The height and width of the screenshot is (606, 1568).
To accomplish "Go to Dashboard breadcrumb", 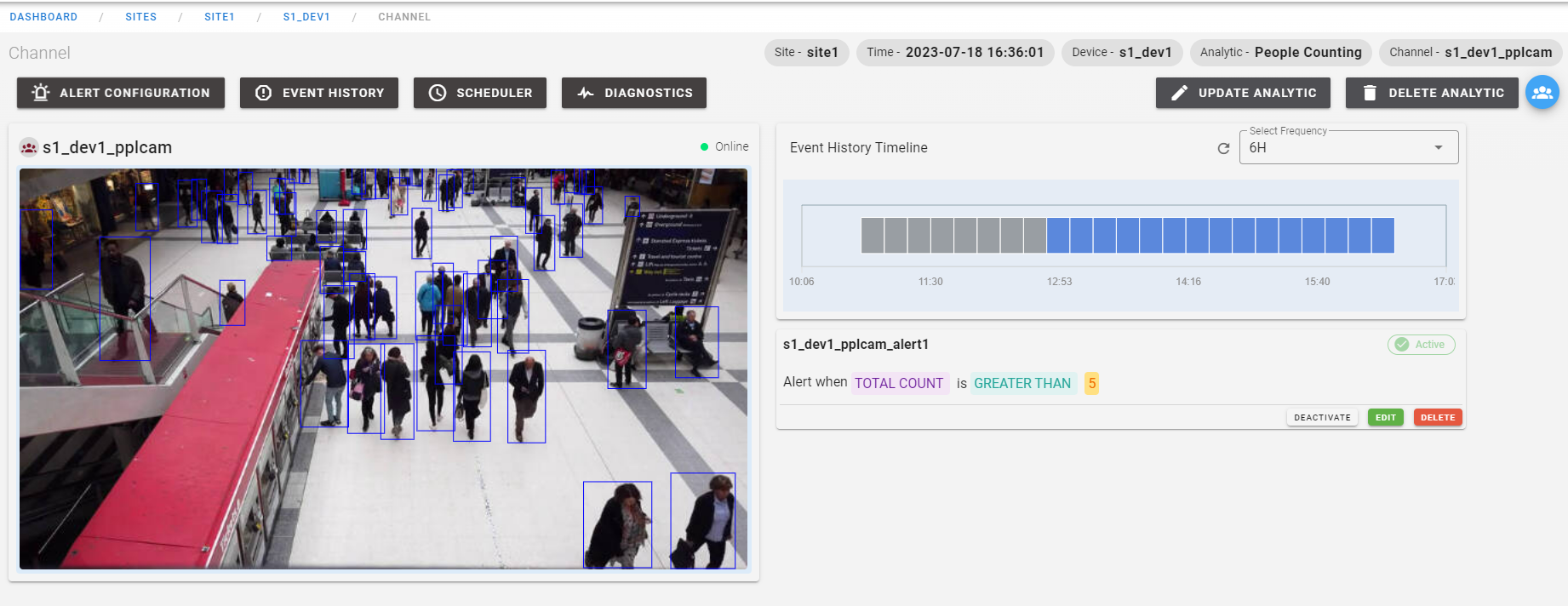I will pyautogui.click(x=43, y=17).
